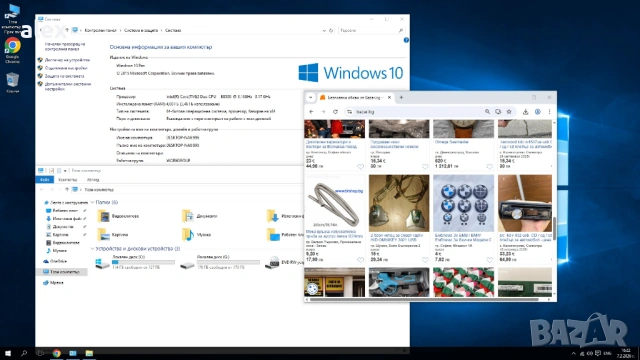Collapse the Устройства и дискови устройства group
Screen dimensions: 640x360
click(x=92, y=249)
